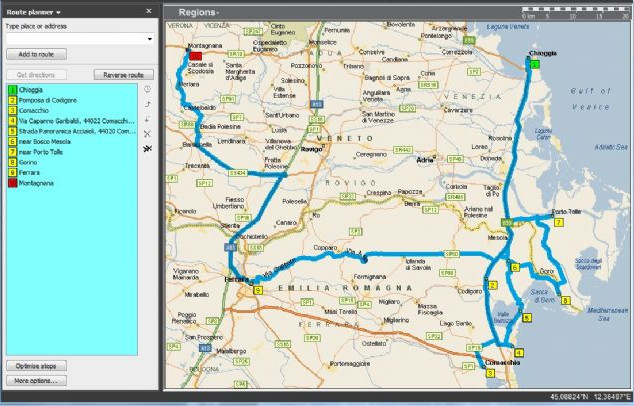This screenshot has width=634, height=406.
Task: Click yellow waypoint 9 marker near Ferrara
Action: (x=257, y=290)
